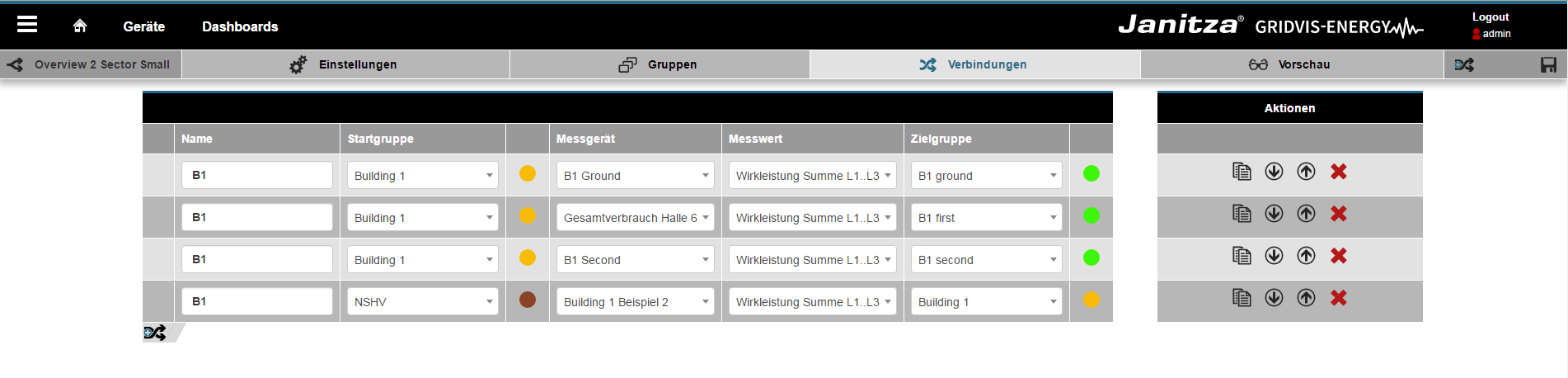Screen dimensions: 1568x378
Task: Open Messgerät dropdown Gesamtverbrauch Halle 6
Action: [x=635, y=217]
